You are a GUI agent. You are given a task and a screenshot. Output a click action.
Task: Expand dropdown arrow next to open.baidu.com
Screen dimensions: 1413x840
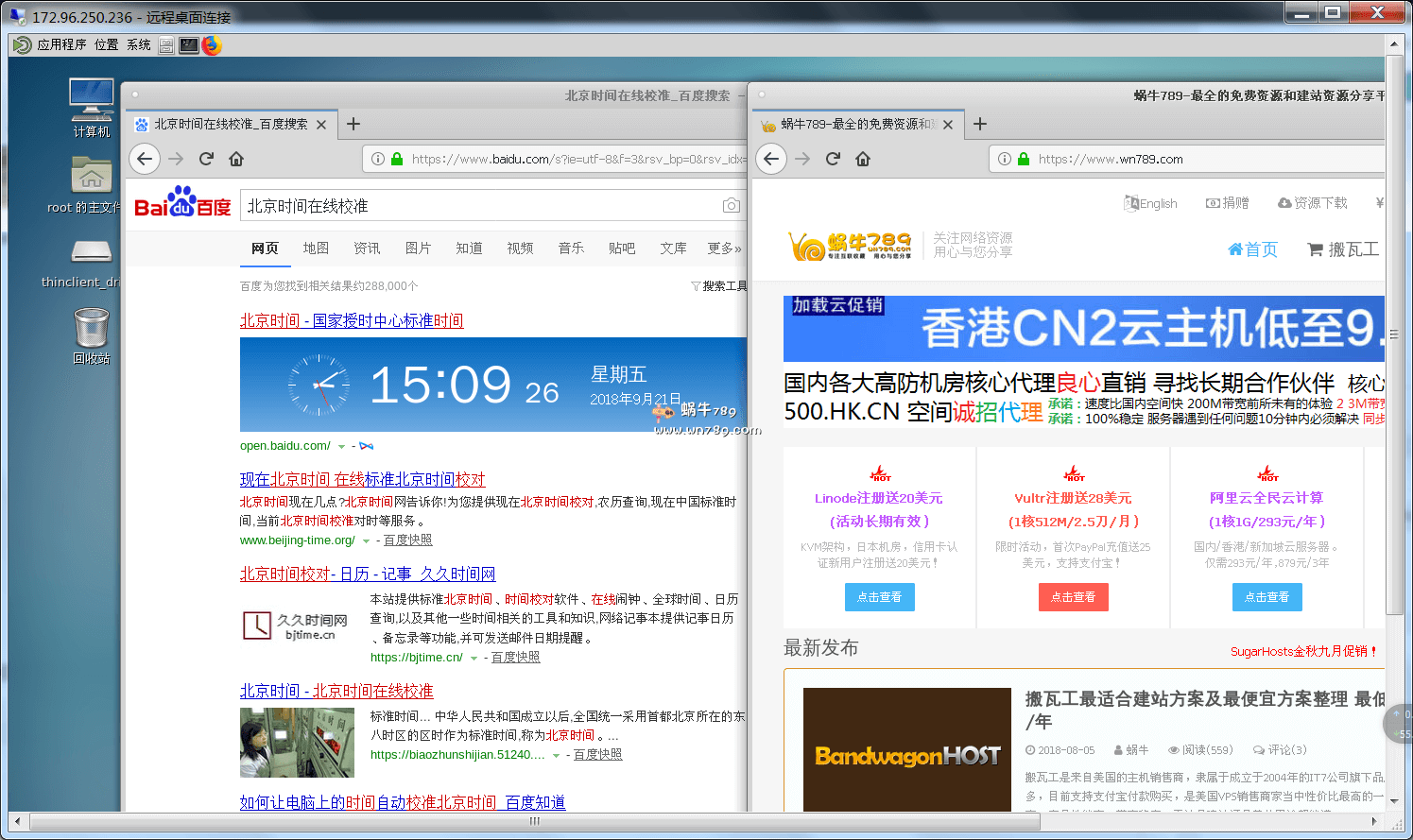pyautogui.click(x=341, y=447)
